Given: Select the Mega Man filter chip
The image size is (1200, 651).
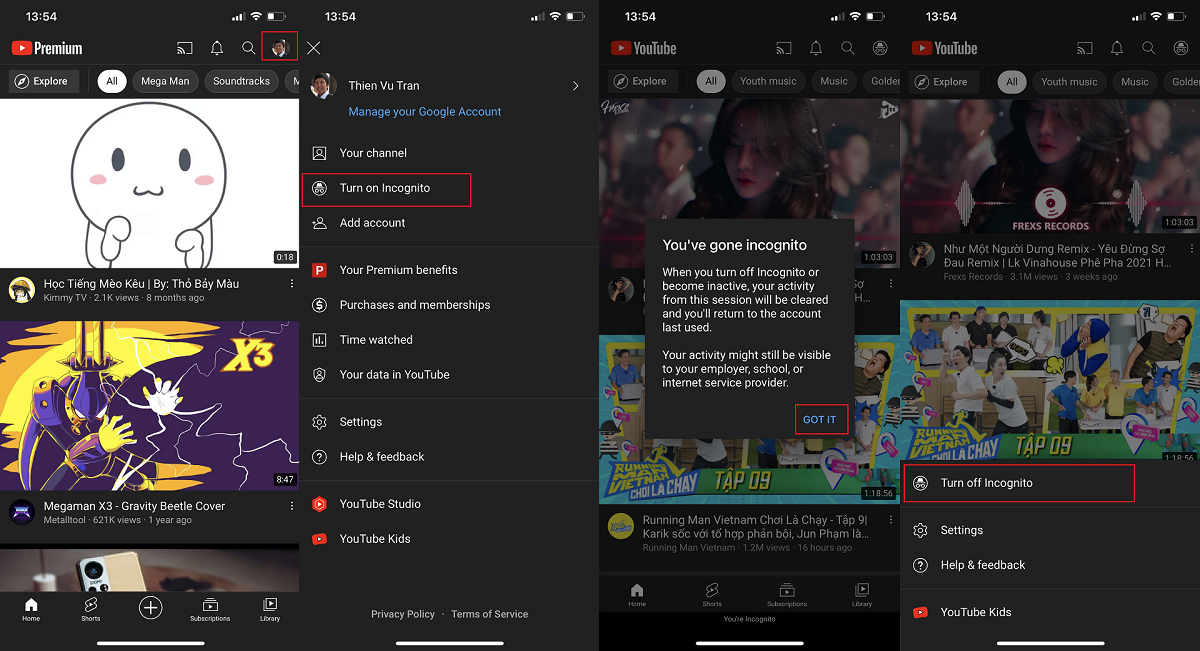Looking at the screenshot, I should tap(165, 81).
